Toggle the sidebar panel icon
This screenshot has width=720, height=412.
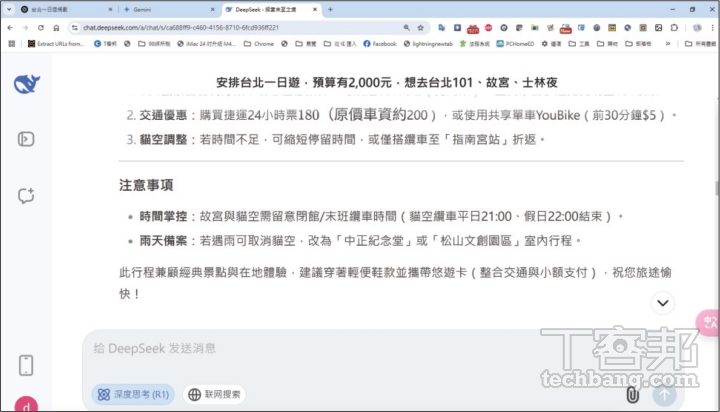coord(26,139)
